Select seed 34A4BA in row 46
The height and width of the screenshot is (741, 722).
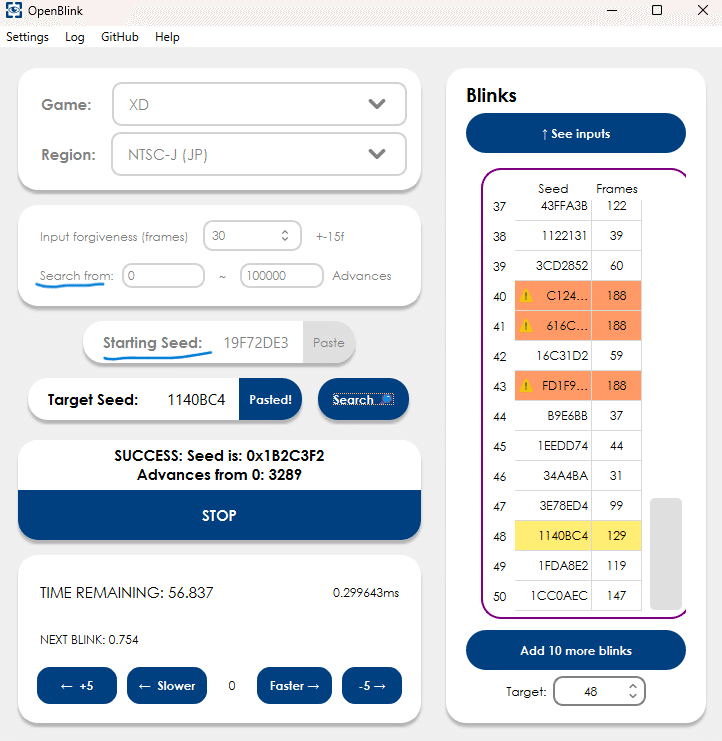tap(553, 475)
